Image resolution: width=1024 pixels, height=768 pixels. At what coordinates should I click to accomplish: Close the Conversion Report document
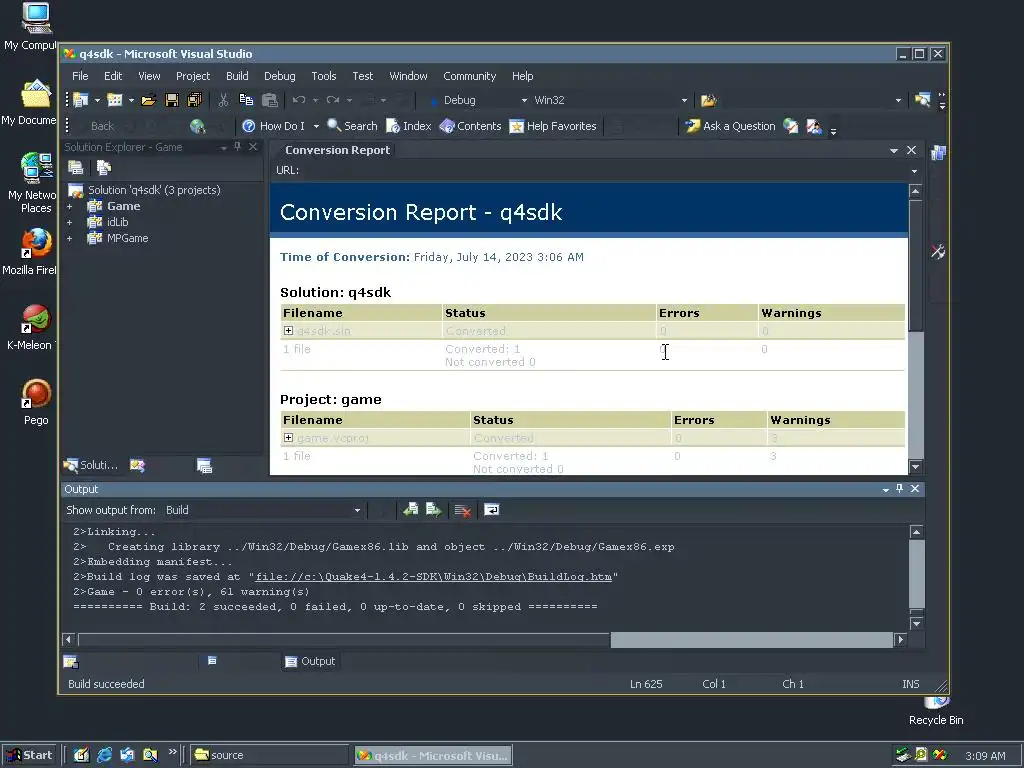coord(912,150)
